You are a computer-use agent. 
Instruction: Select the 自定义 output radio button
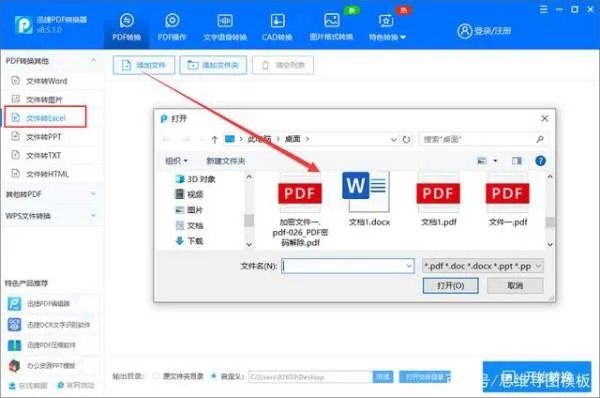[214, 376]
